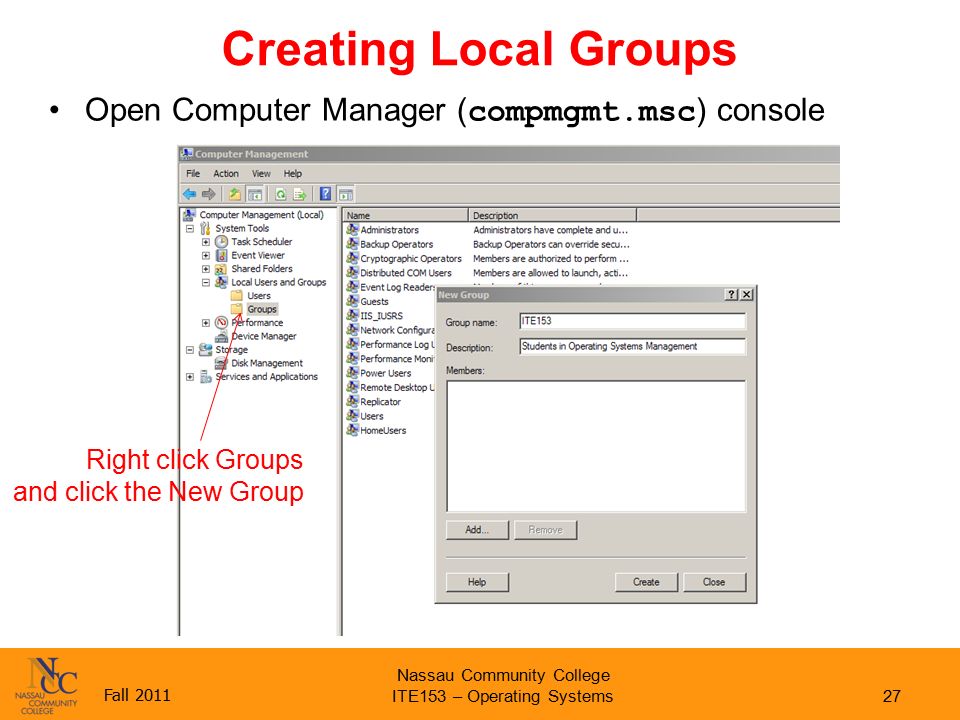Image resolution: width=960 pixels, height=720 pixels.
Task: Click the IIS_IUSRS group icon
Action: (x=352, y=315)
